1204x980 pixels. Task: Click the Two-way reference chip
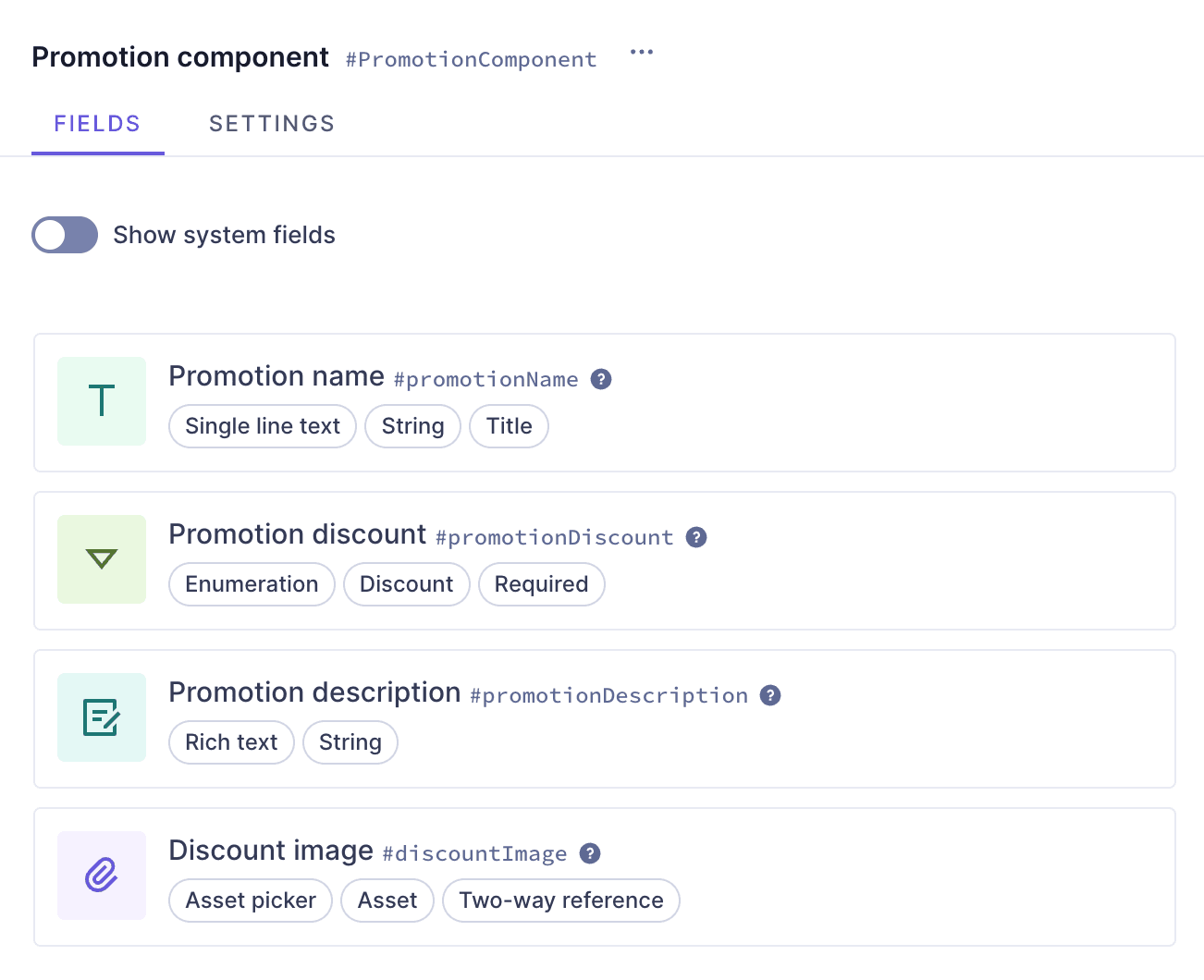pyautogui.click(x=560, y=900)
